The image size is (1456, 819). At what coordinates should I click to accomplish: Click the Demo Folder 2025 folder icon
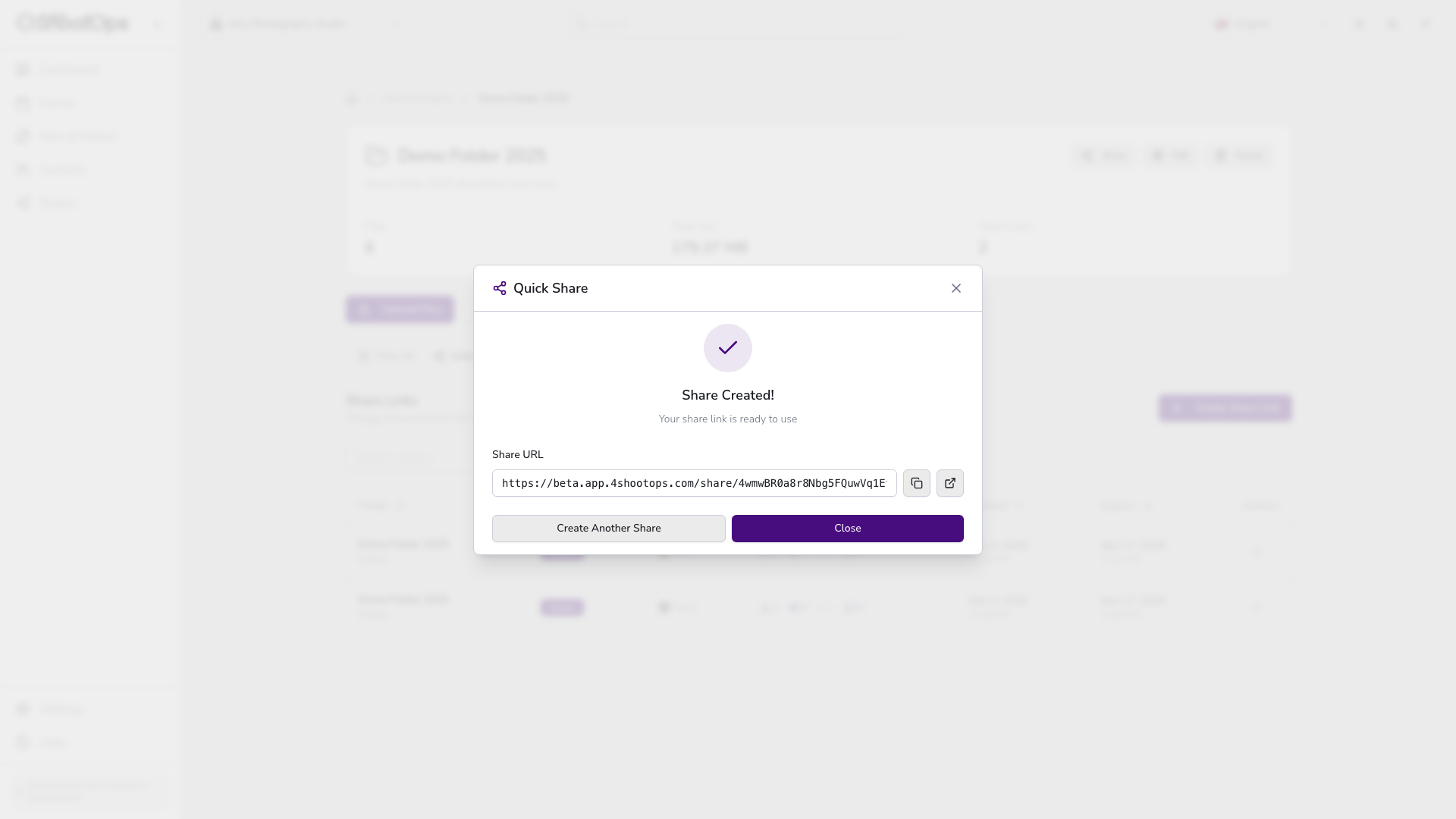click(375, 156)
